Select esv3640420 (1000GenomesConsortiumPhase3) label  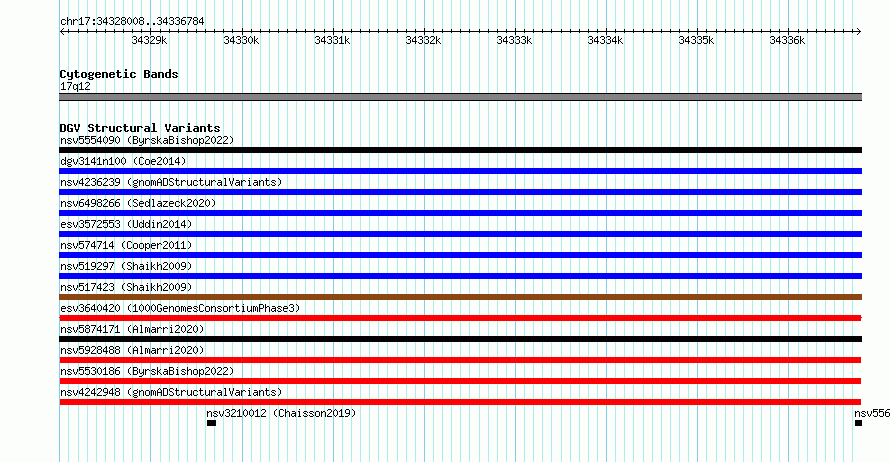(180, 308)
